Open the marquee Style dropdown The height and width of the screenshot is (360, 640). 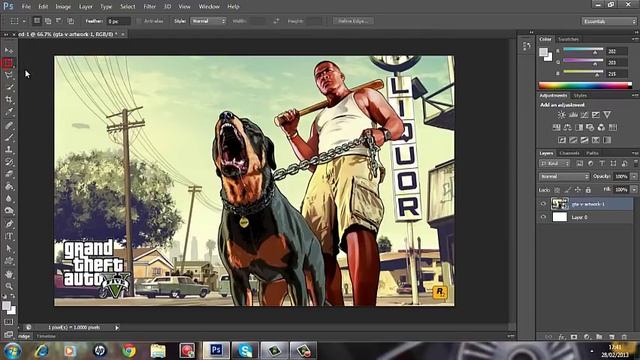[208, 21]
